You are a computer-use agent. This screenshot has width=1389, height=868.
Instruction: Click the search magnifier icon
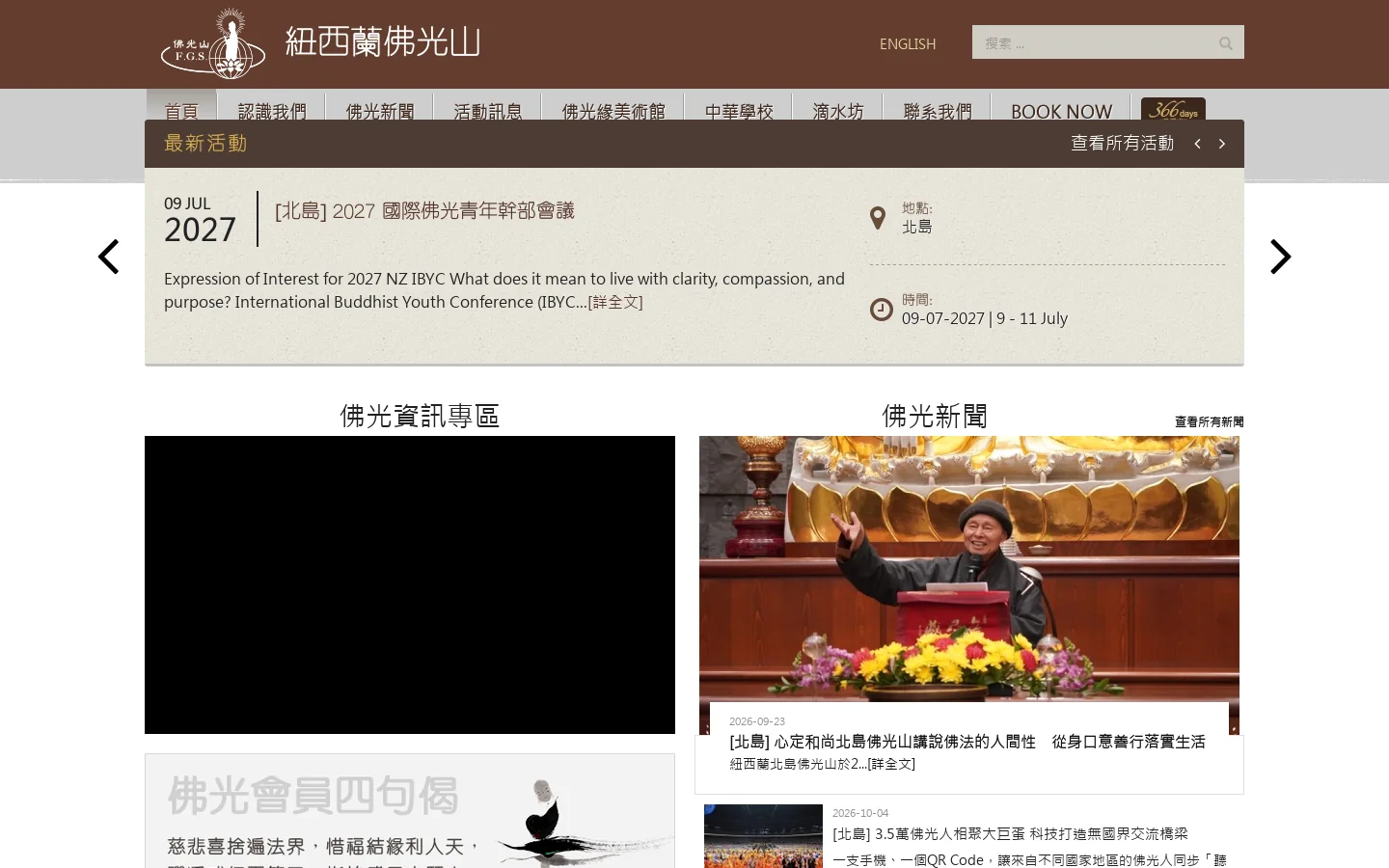pos(1226,43)
